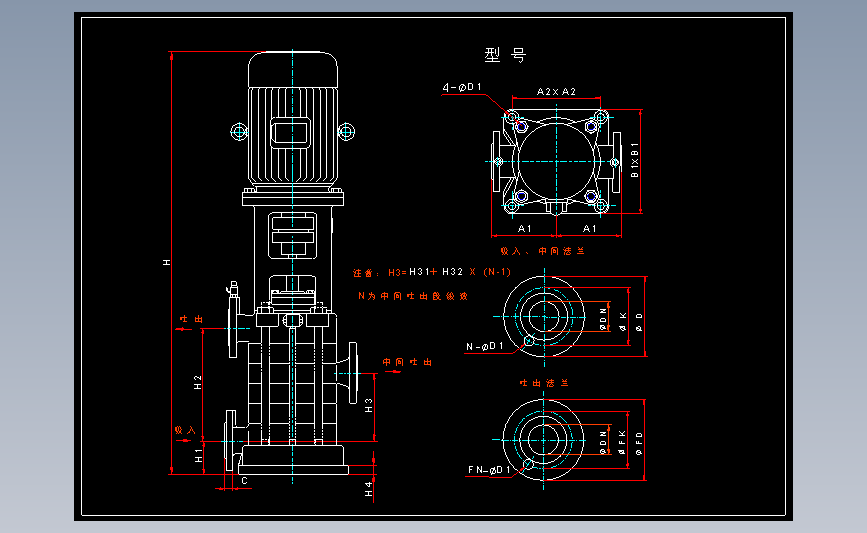The image size is (867, 533).
Task: Select the H4 dimension label
Action: click(x=369, y=489)
